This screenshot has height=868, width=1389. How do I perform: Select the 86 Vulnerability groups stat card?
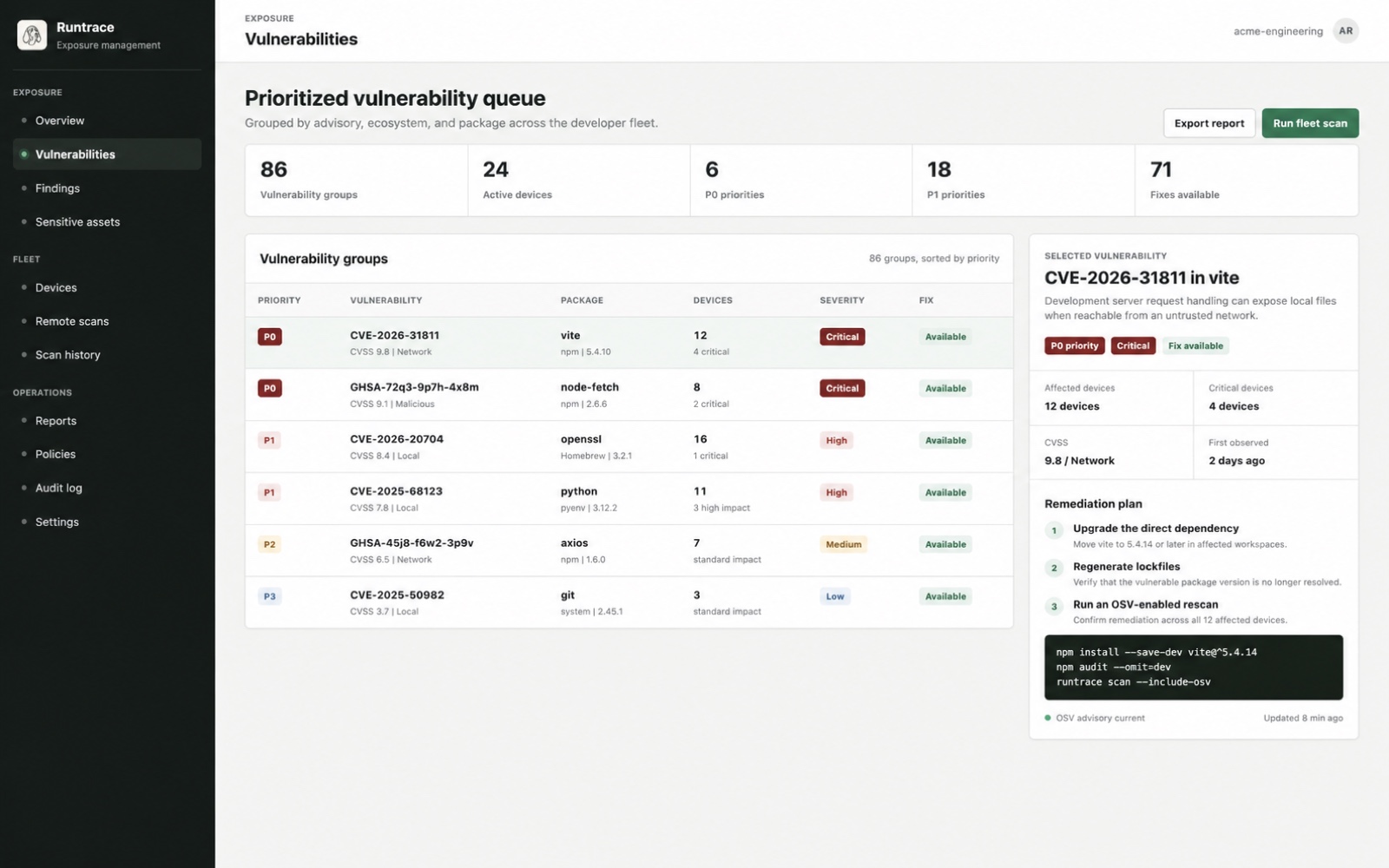(x=357, y=181)
